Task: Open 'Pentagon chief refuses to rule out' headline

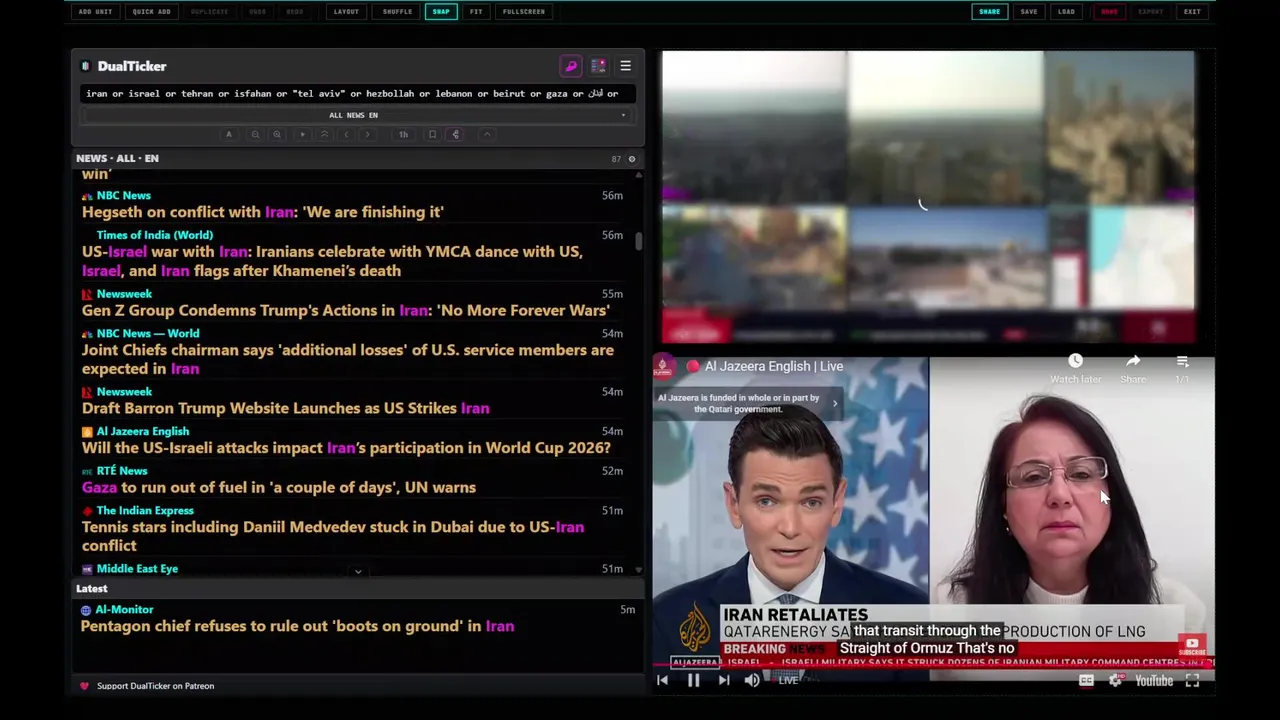Action: (297, 626)
